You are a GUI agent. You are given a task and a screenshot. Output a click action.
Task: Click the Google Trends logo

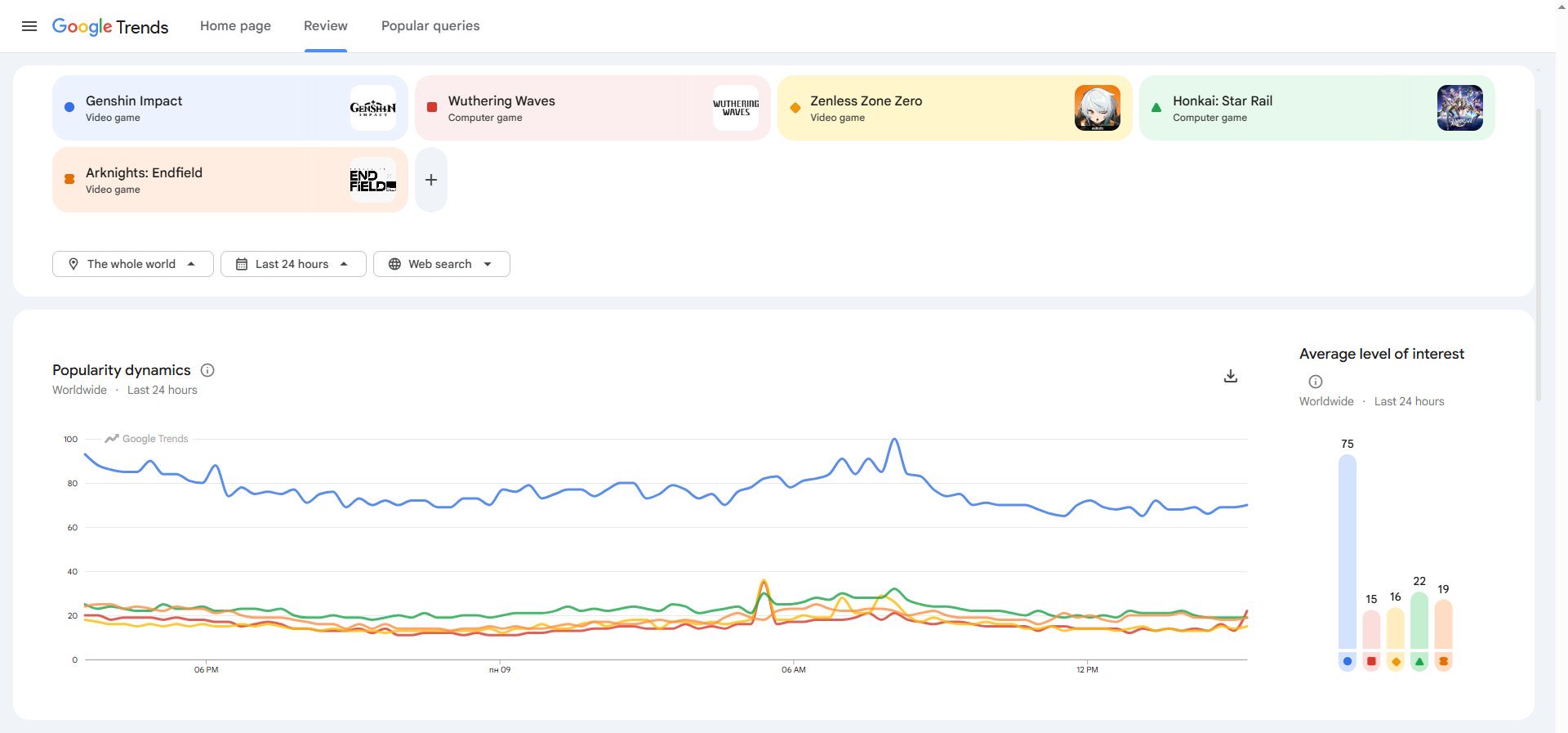click(x=110, y=26)
